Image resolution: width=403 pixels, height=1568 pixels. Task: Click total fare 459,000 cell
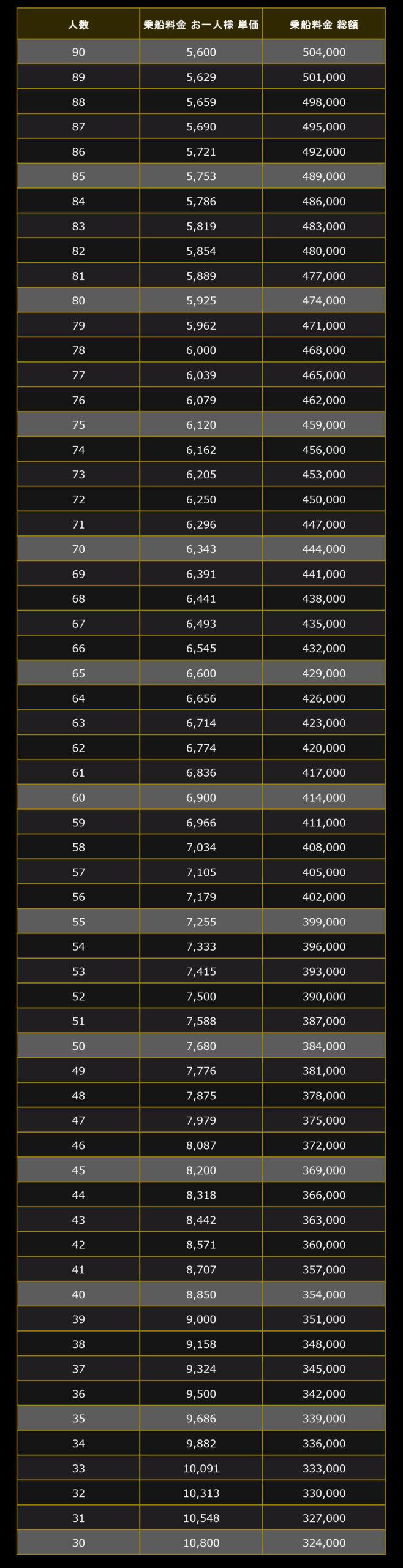pos(324,424)
